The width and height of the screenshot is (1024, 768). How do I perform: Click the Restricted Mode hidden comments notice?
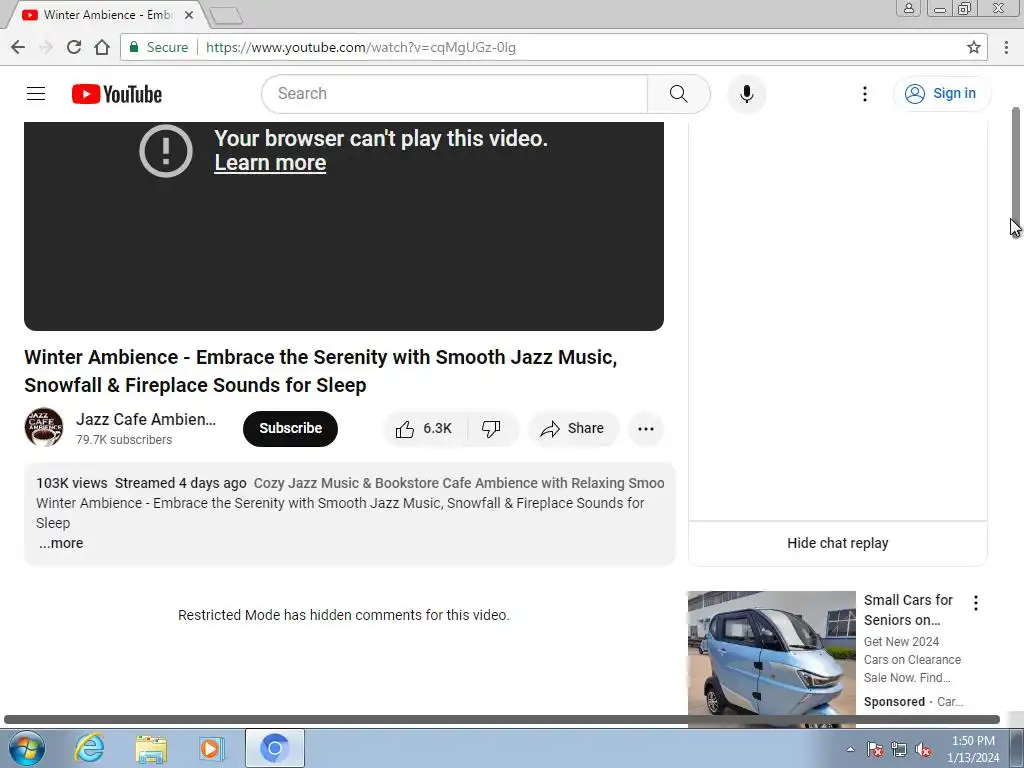pos(344,615)
